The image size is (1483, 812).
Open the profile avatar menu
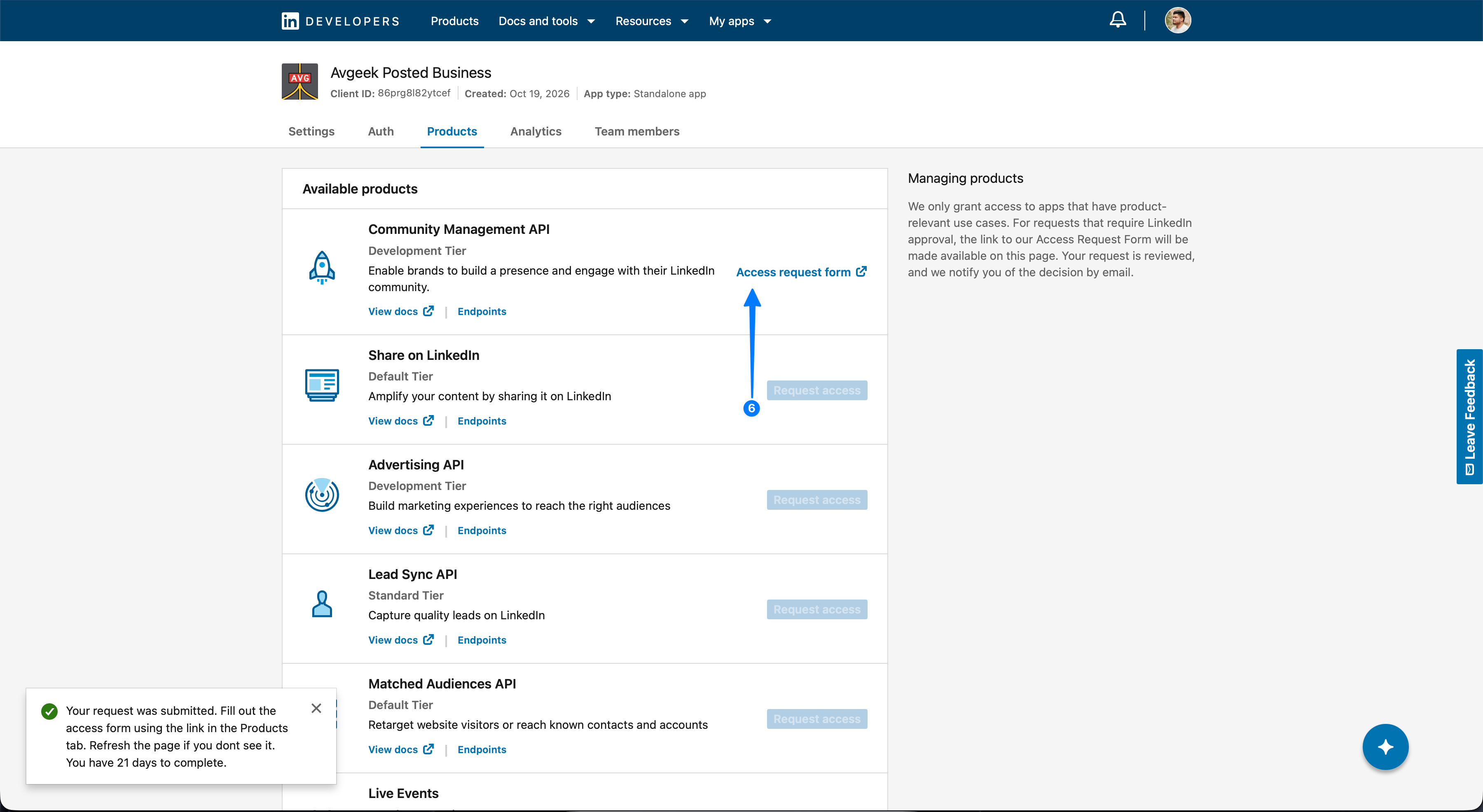point(1178,21)
